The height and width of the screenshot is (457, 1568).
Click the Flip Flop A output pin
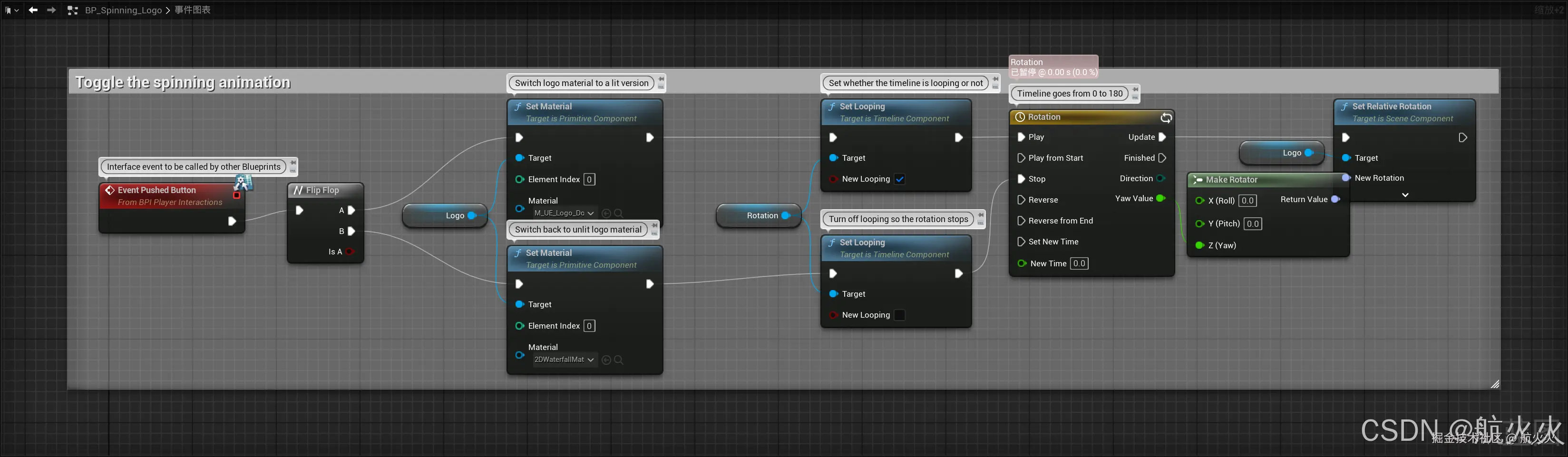coord(351,211)
